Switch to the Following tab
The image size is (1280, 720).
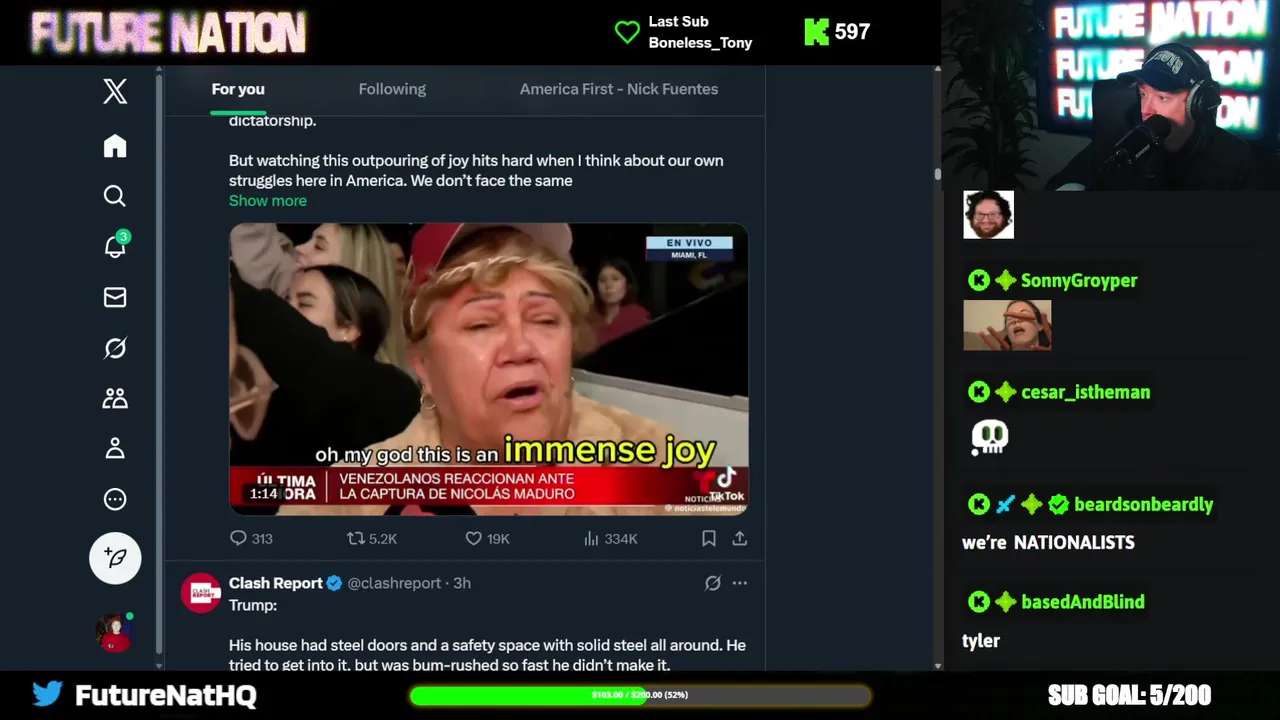(x=392, y=89)
